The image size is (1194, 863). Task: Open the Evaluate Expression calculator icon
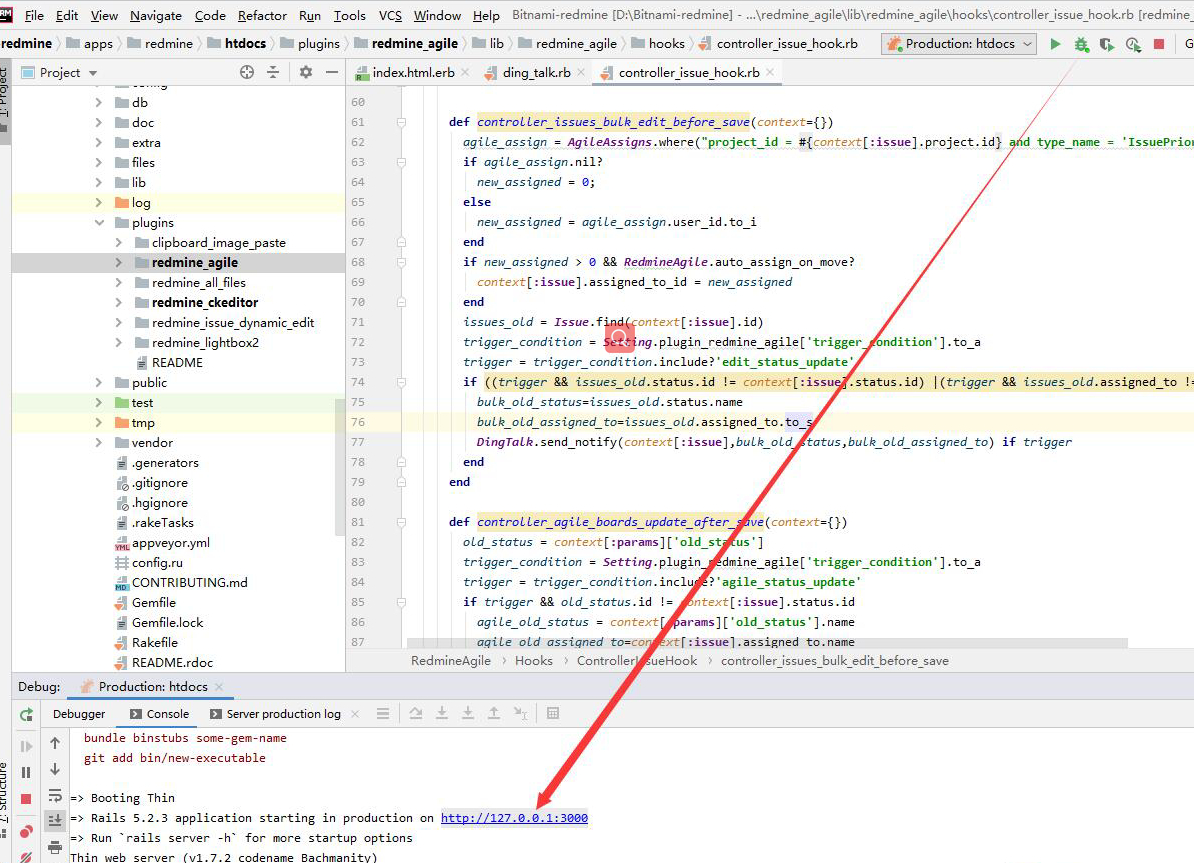click(553, 714)
